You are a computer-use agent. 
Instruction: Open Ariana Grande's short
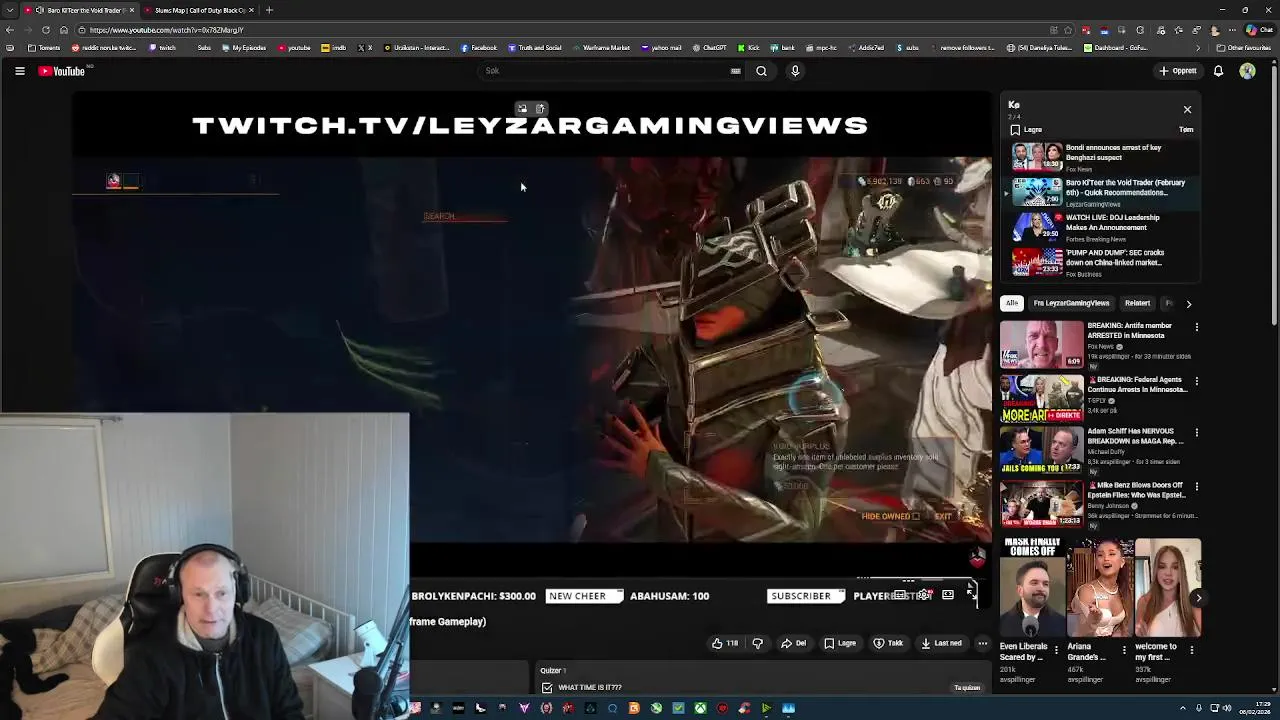(x=1100, y=588)
